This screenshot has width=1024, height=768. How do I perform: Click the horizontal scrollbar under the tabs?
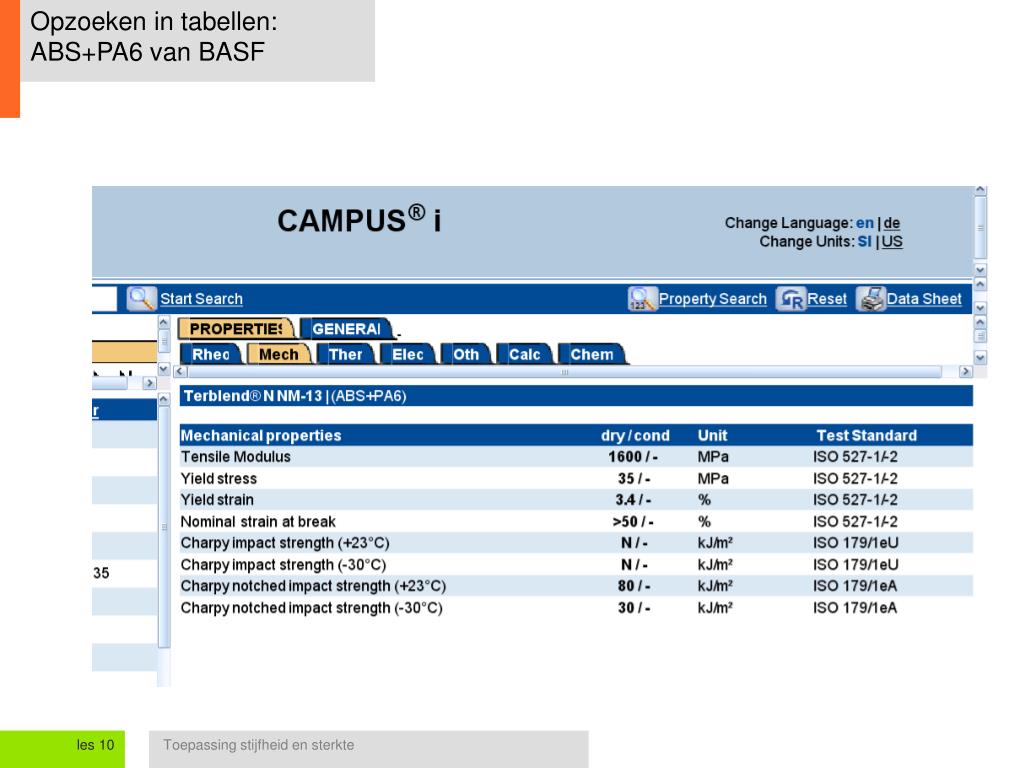564,372
